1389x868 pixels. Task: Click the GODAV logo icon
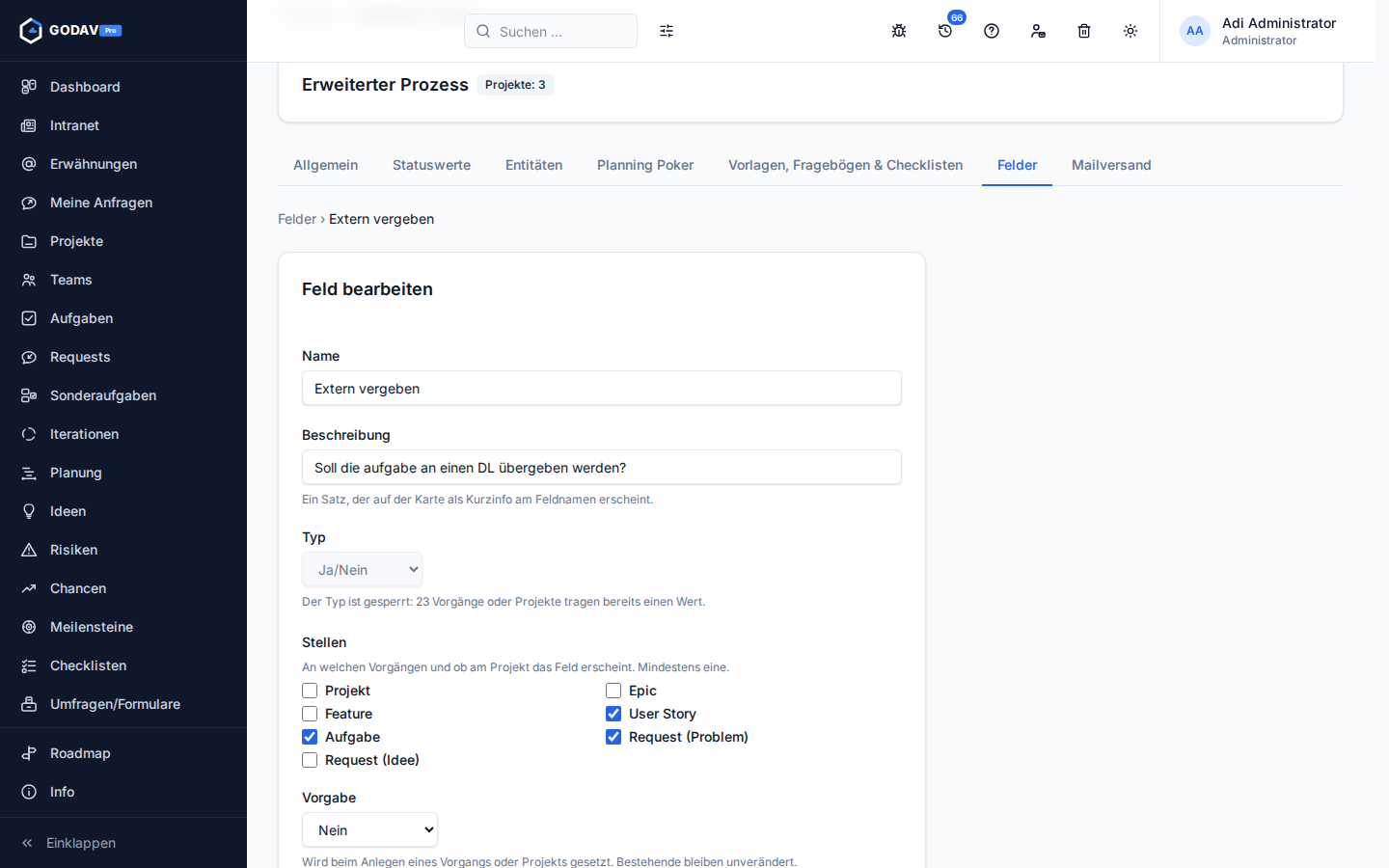[x=31, y=31]
